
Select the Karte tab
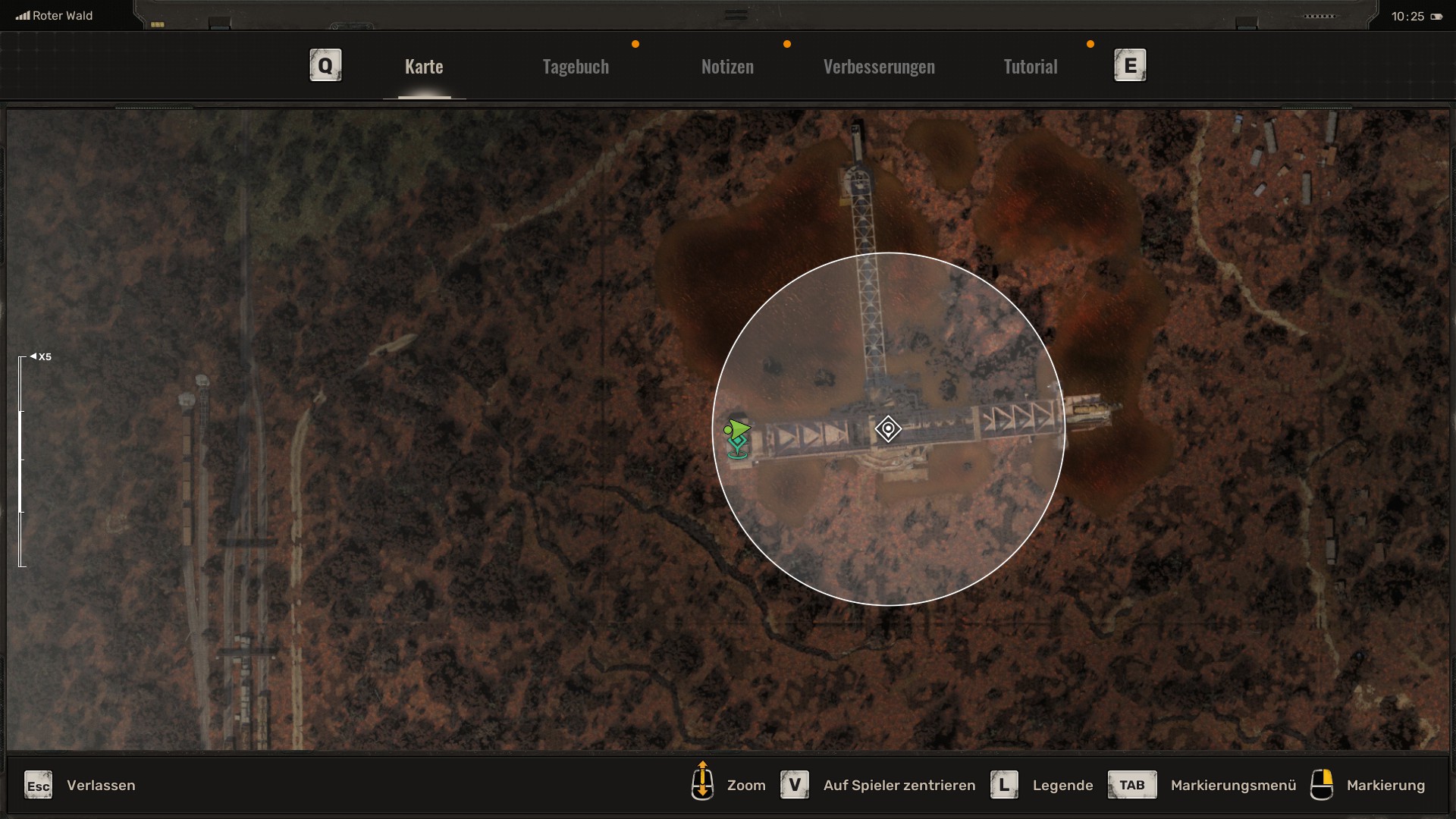pos(424,67)
